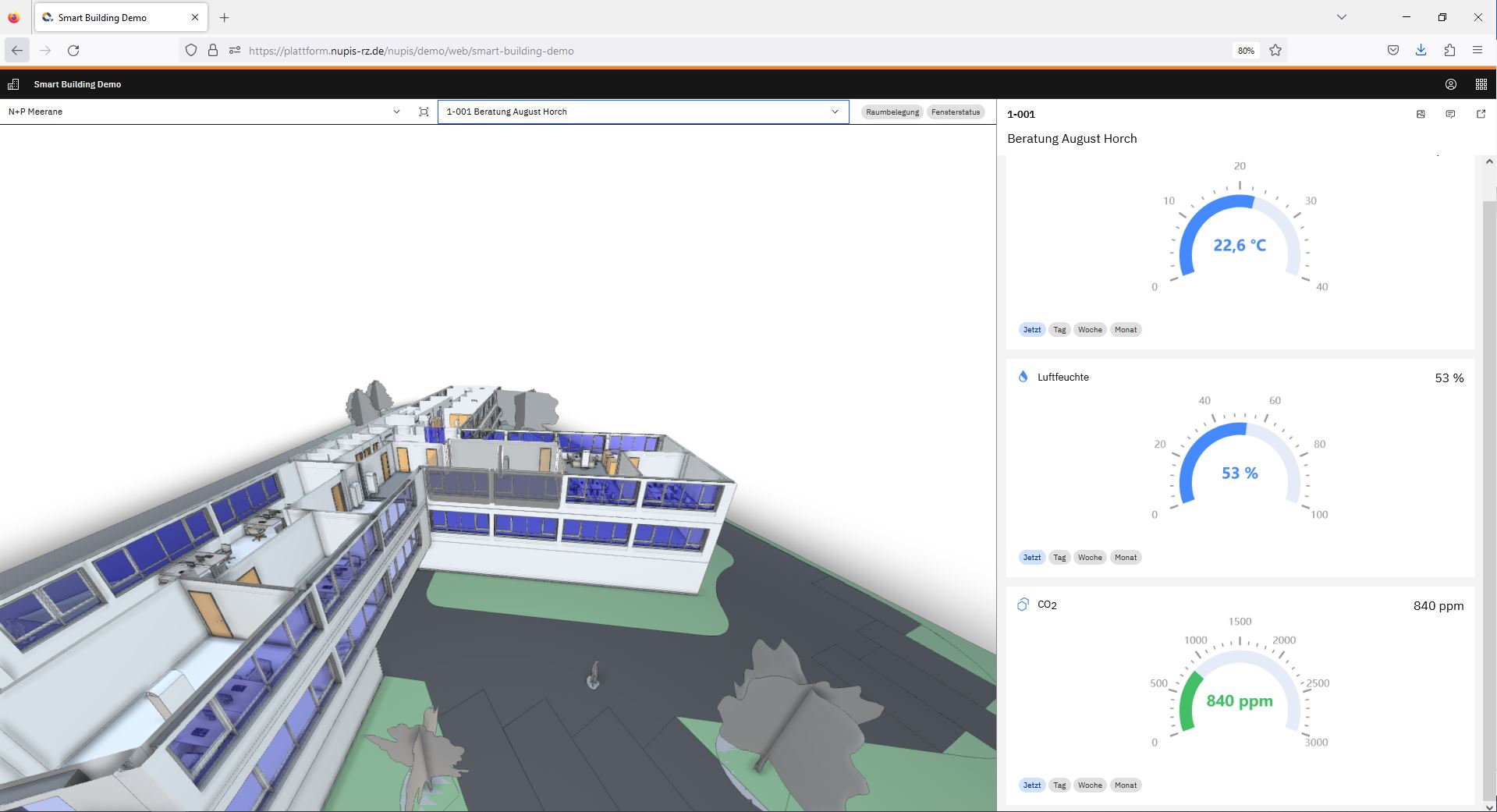Open the Firefox hamburger menu

(x=1477, y=50)
